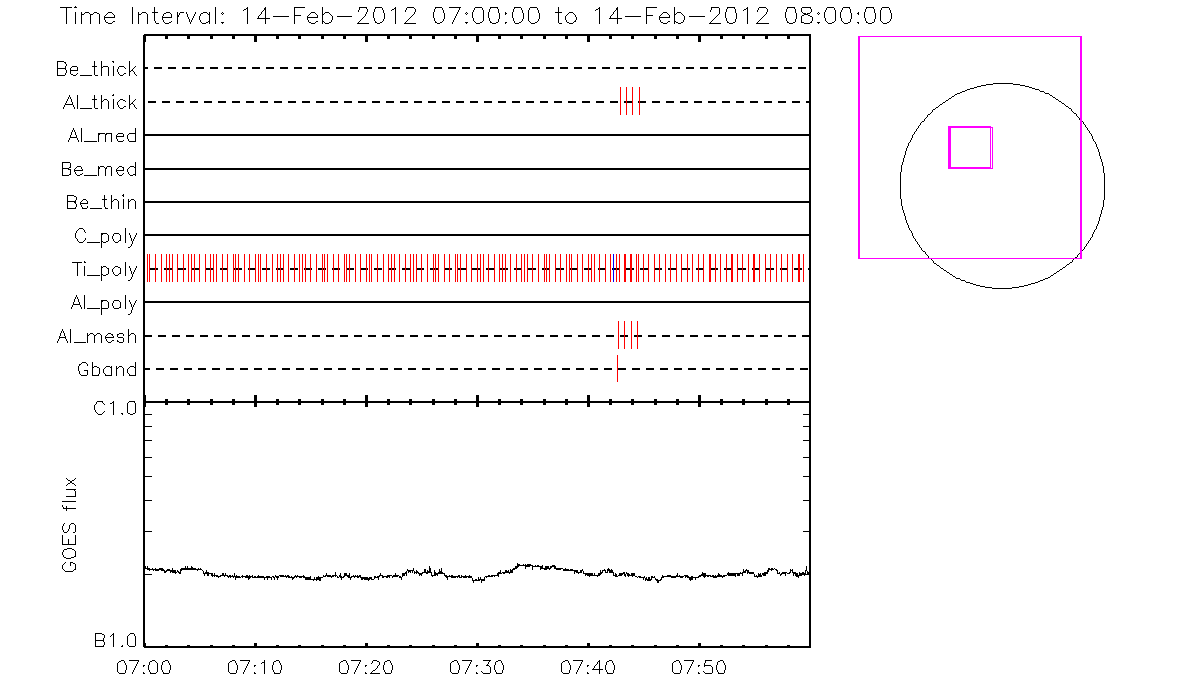
Task: Select the single Gband exposure marker
Action: coord(617,369)
